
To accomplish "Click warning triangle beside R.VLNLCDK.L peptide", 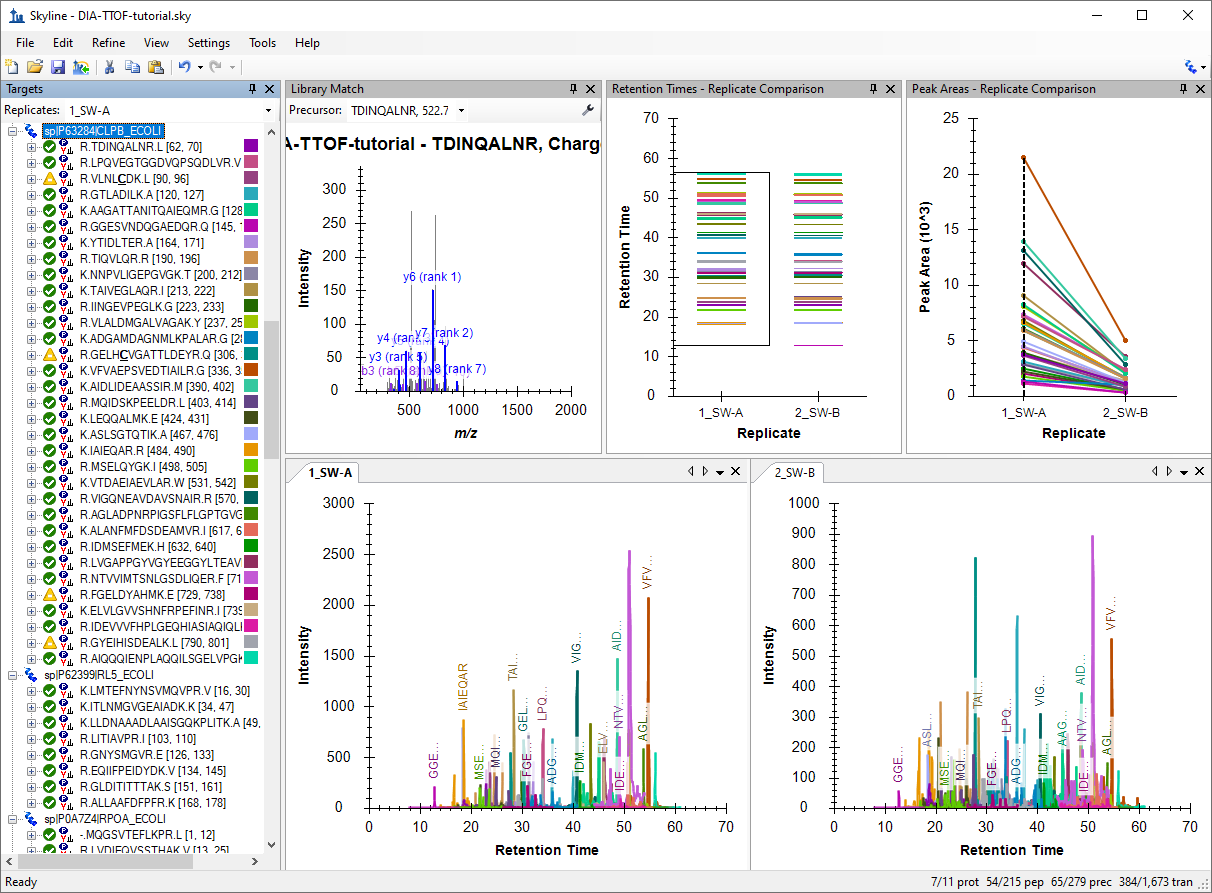I will point(48,179).
